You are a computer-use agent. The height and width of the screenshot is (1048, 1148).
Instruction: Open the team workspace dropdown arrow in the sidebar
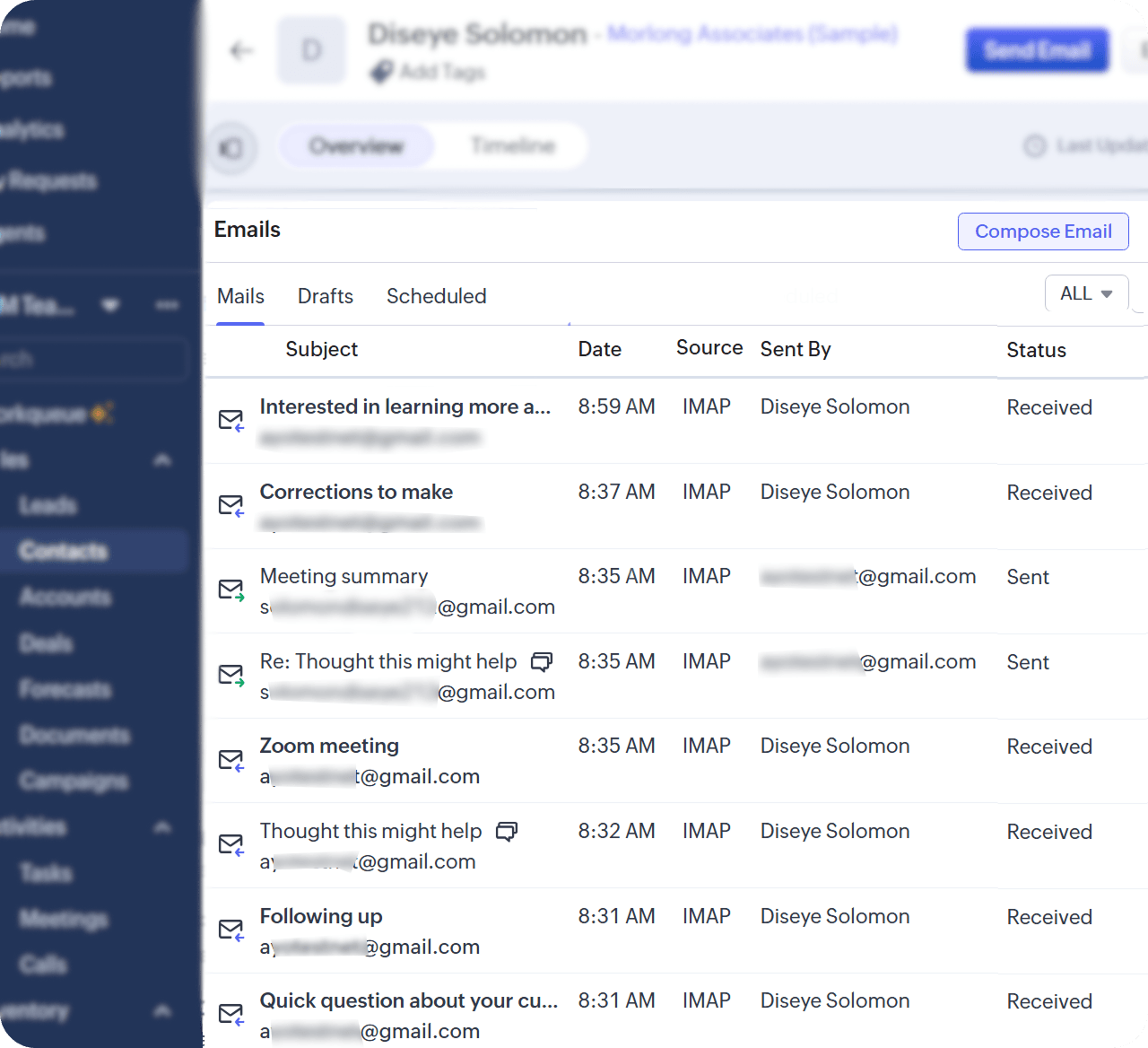[110, 306]
